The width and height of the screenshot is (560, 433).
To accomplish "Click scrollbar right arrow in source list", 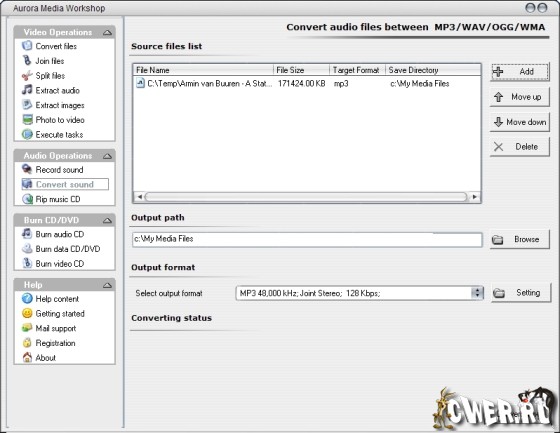I will (x=475, y=196).
